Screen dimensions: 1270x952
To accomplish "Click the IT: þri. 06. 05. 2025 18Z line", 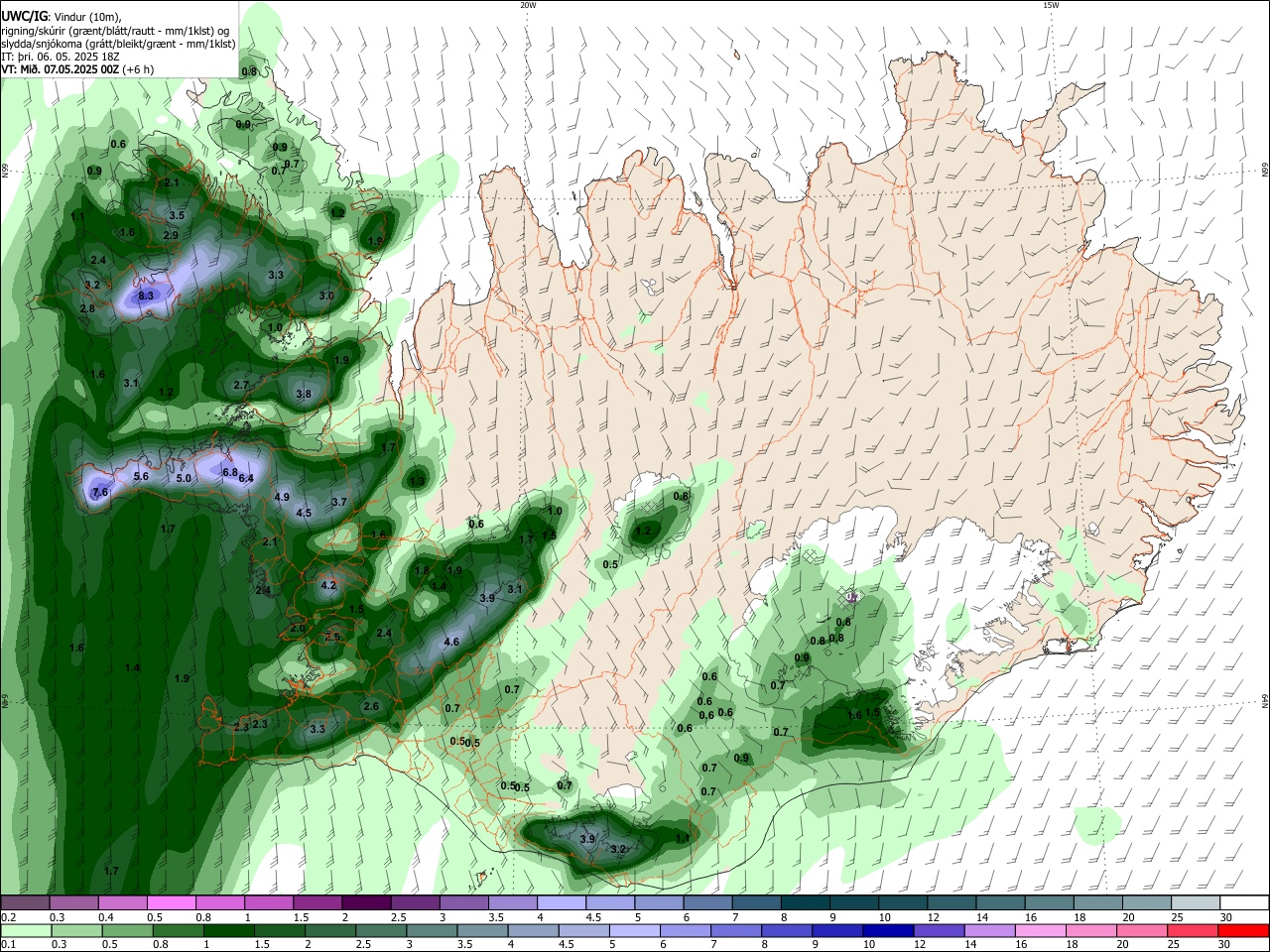I will pos(61,57).
